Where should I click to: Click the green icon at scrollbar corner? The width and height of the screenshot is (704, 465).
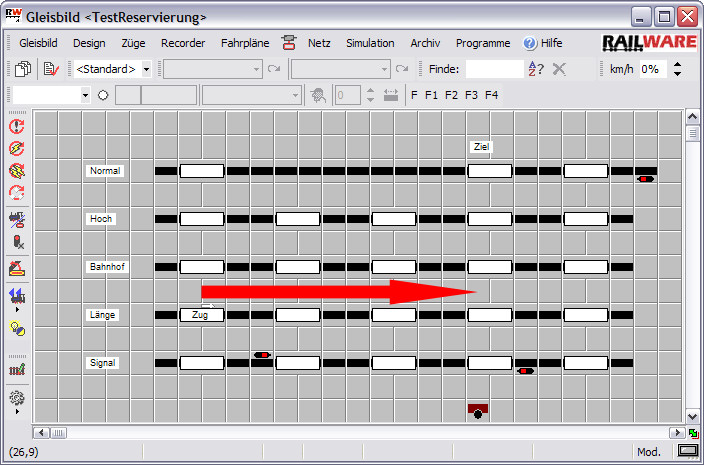[693, 433]
